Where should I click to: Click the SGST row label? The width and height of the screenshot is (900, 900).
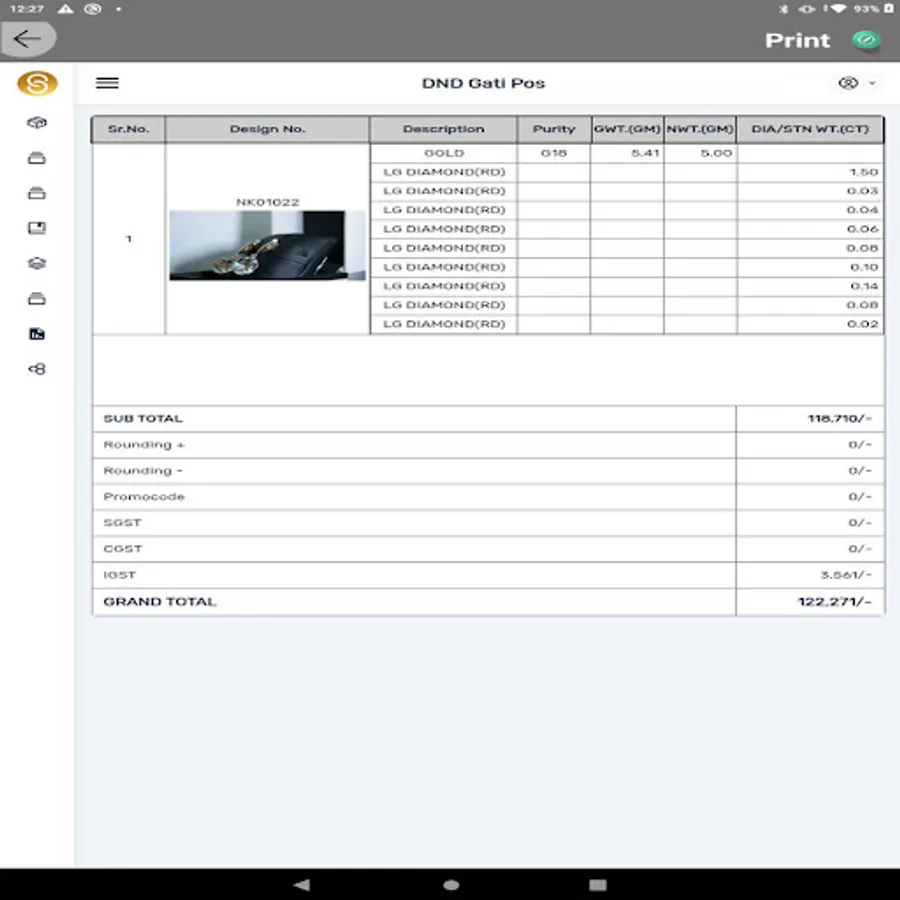tap(122, 522)
